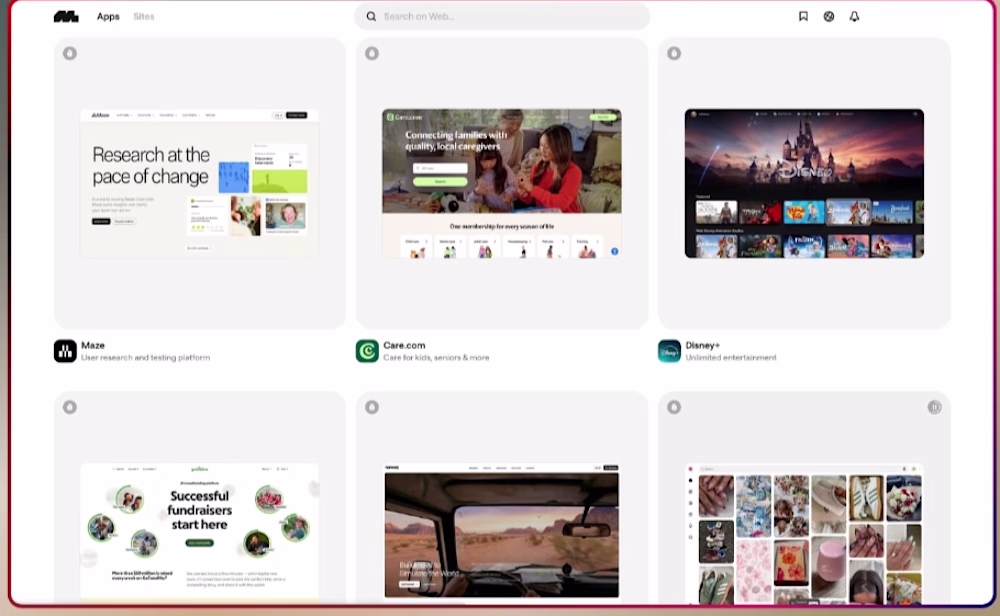Click the round badge on the desert-drive card
The image size is (1000, 616).
(x=372, y=407)
